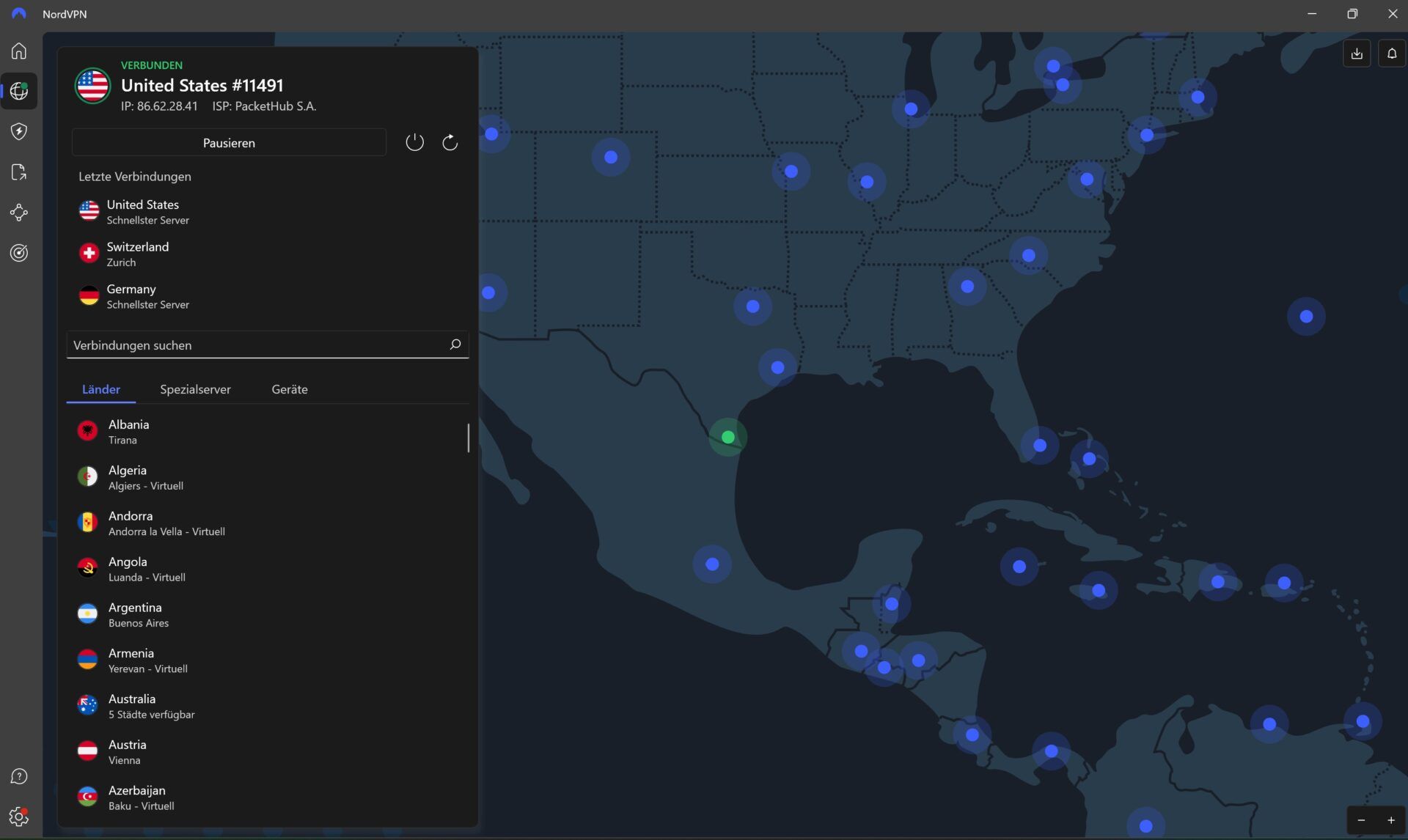Select Andorra la Vella - Virtuell

pos(267,523)
